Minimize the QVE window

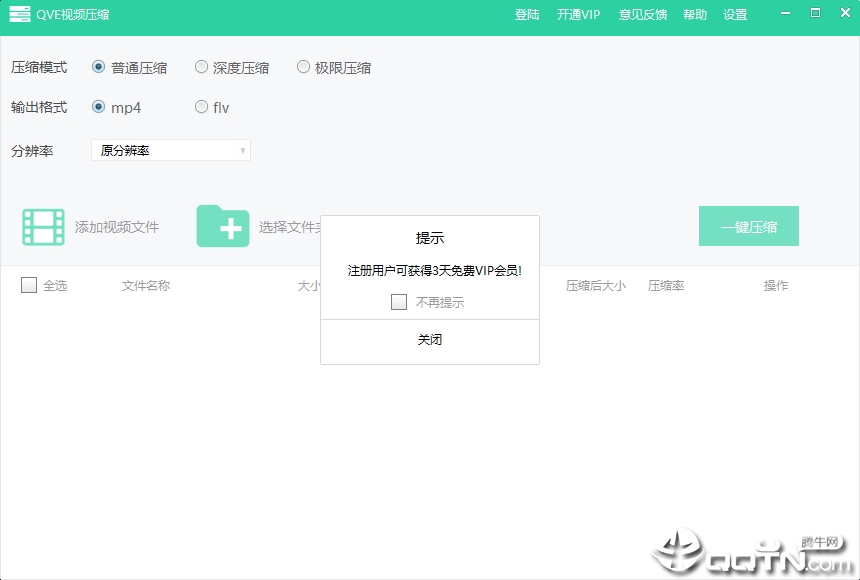(785, 13)
